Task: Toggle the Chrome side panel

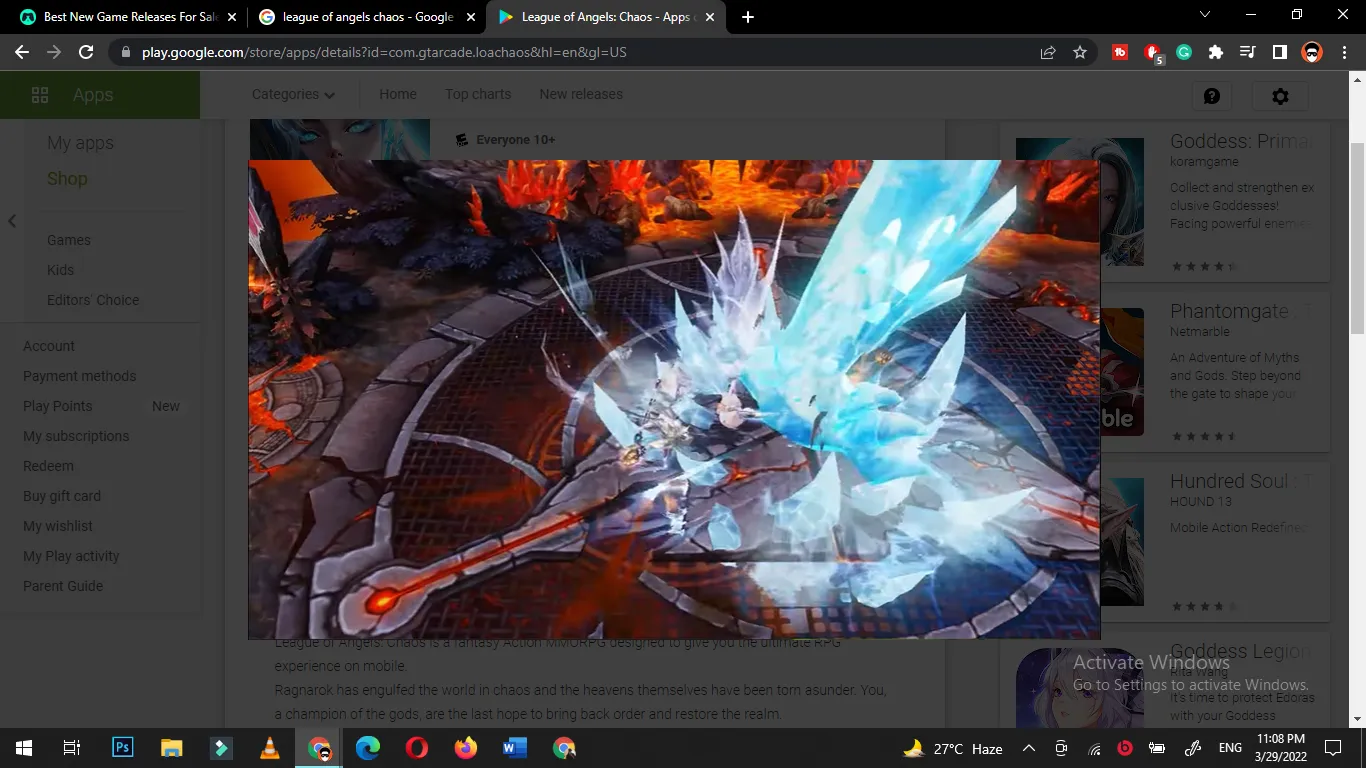Action: 1279,52
